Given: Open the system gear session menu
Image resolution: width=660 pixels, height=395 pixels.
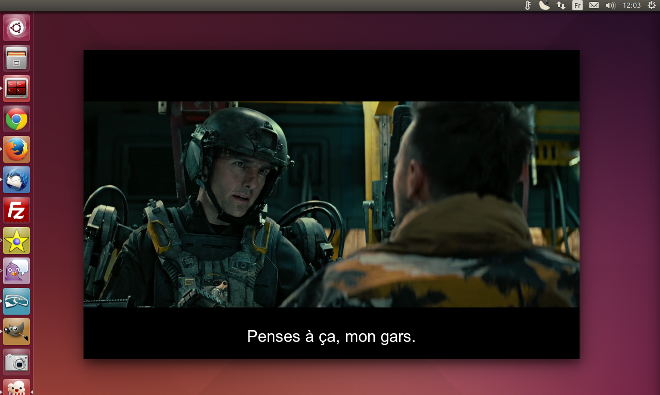Looking at the screenshot, I should [652, 5].
